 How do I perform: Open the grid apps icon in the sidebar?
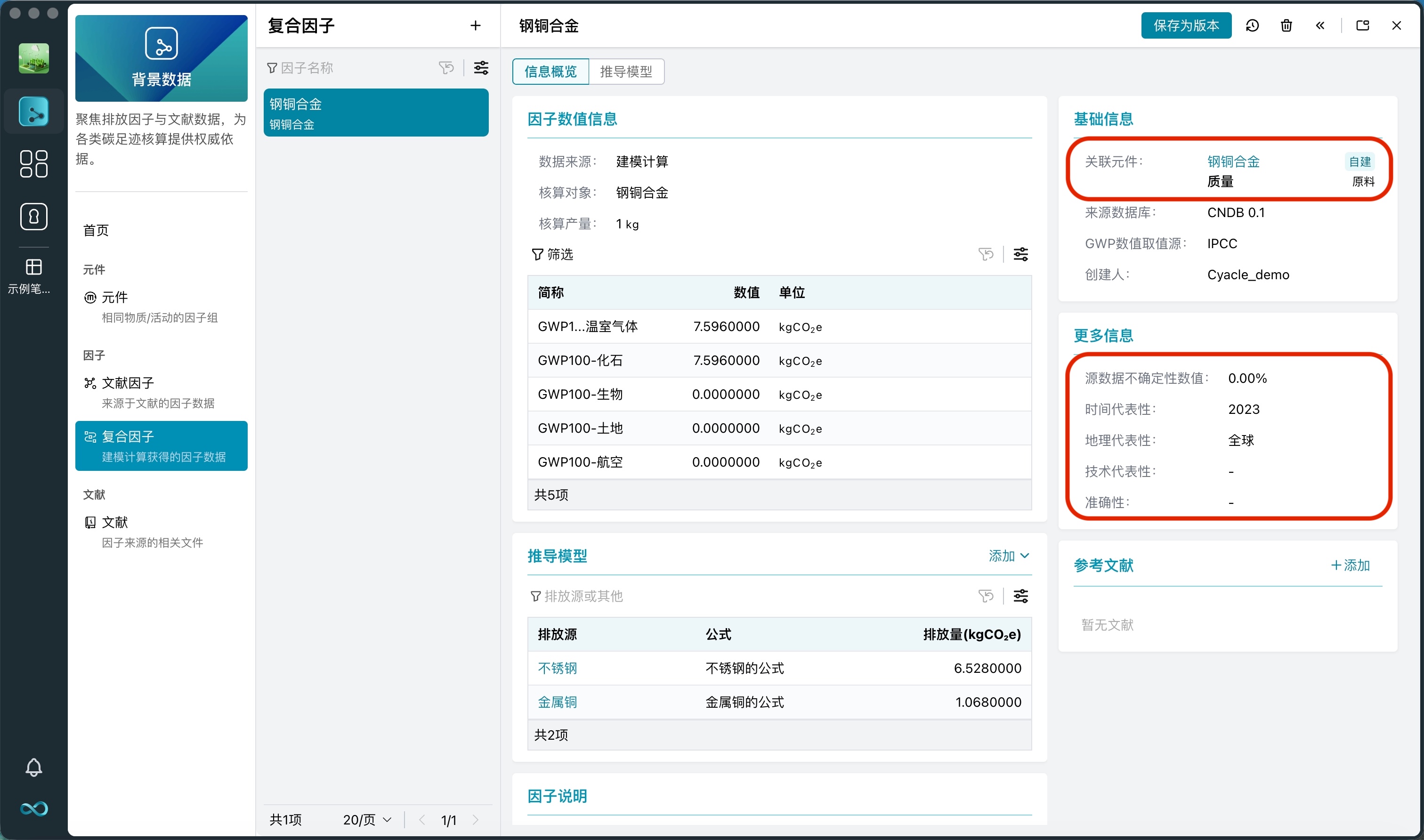pos(33,164)
